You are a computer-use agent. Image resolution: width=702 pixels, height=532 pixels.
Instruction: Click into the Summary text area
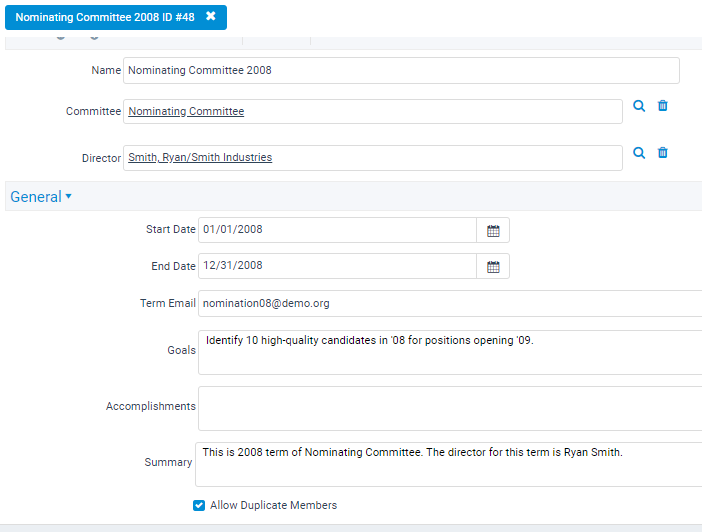(x=449, y=464)
